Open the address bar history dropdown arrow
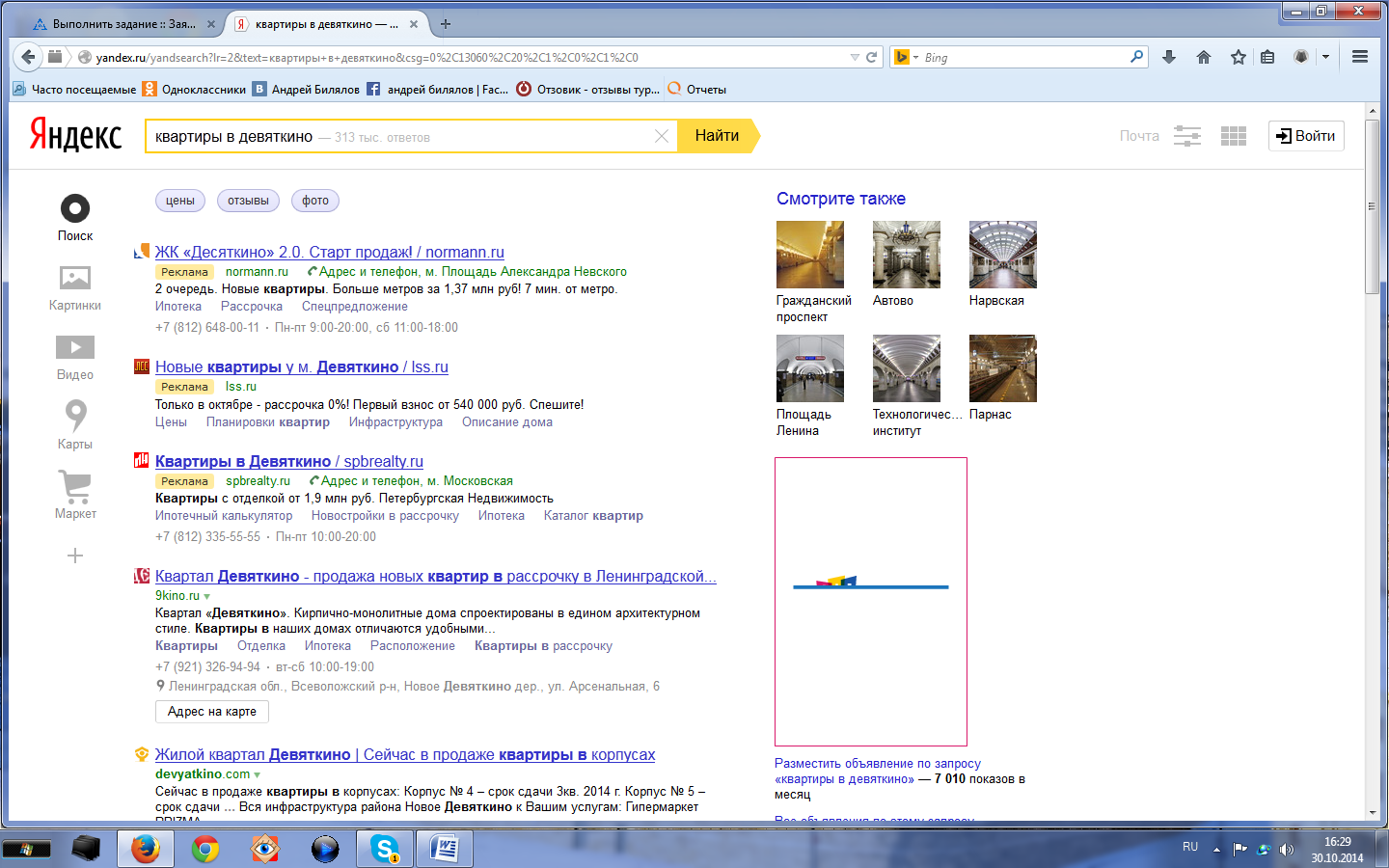Image resolution: width=1389 pixels, height=868 pixels. click(x=855, y=57)
